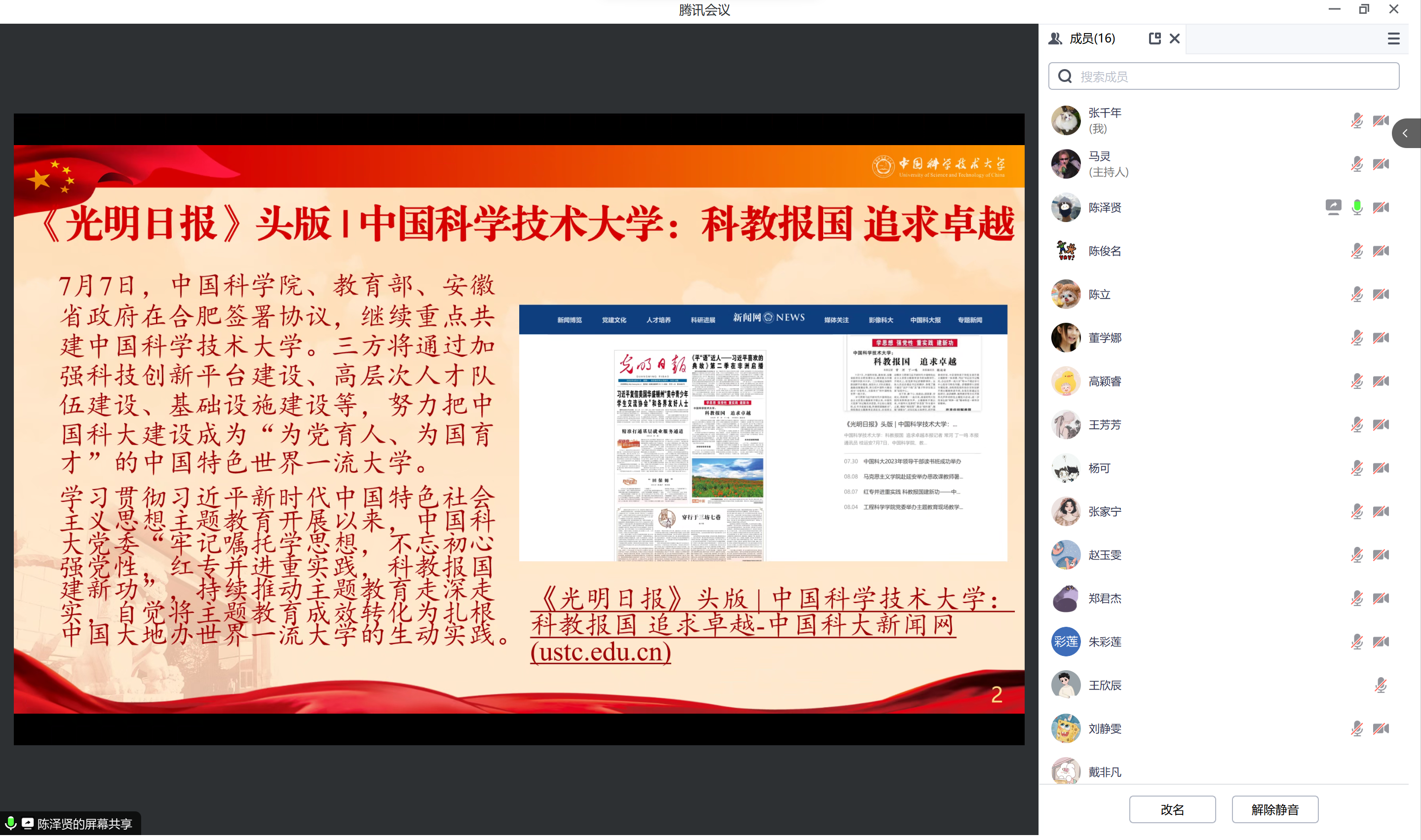Click the screen share icon in the sharing status bar
This screenshot has height=840, width=1421.
tap(27, 823)
